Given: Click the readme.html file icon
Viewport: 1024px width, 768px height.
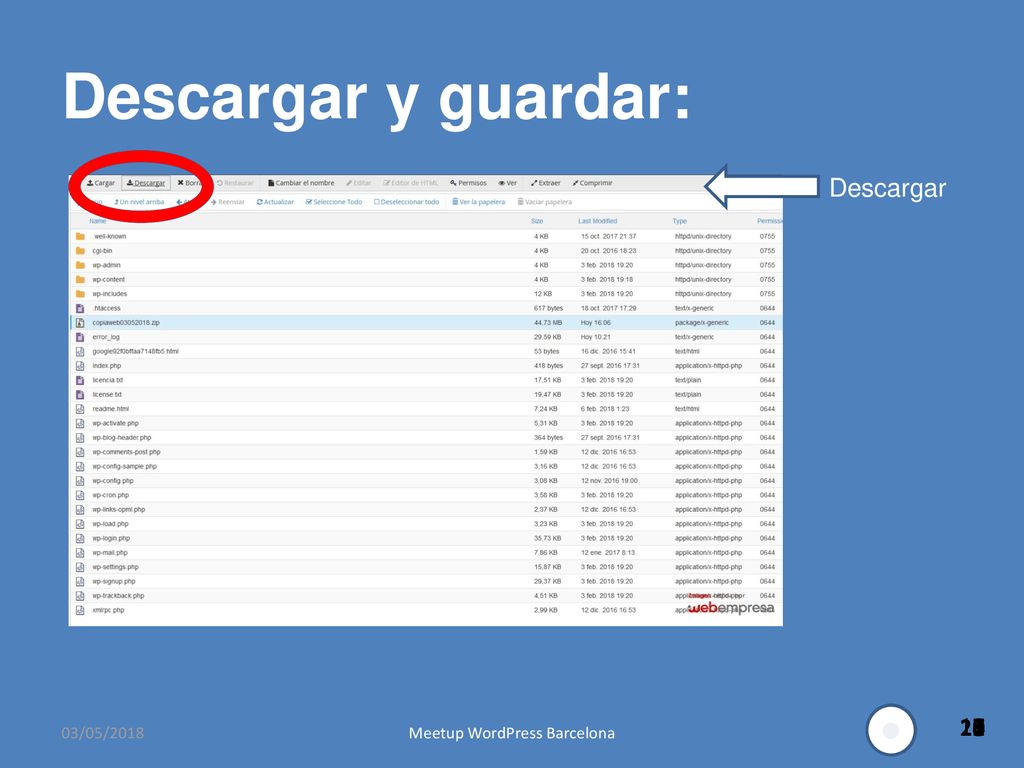Looking at the screenshot, I should pyautogui.click(x=80, y=409).
